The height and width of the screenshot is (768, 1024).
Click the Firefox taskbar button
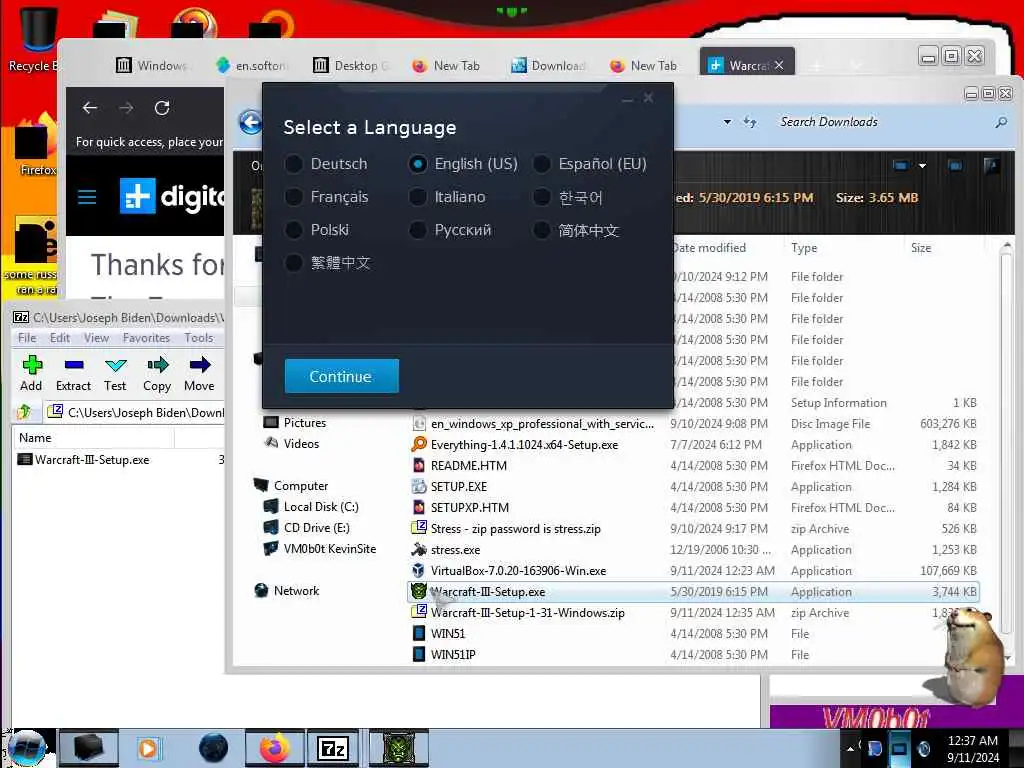274,748
